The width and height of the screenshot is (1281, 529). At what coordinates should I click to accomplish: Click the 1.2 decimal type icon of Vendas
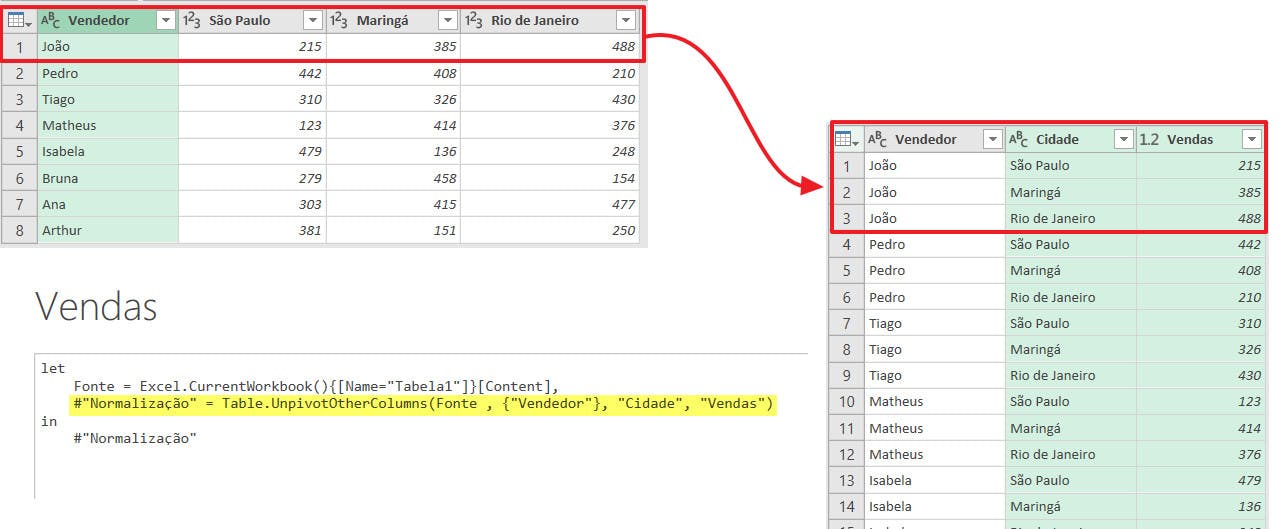pyautogui.click(x=1149, y=139)
